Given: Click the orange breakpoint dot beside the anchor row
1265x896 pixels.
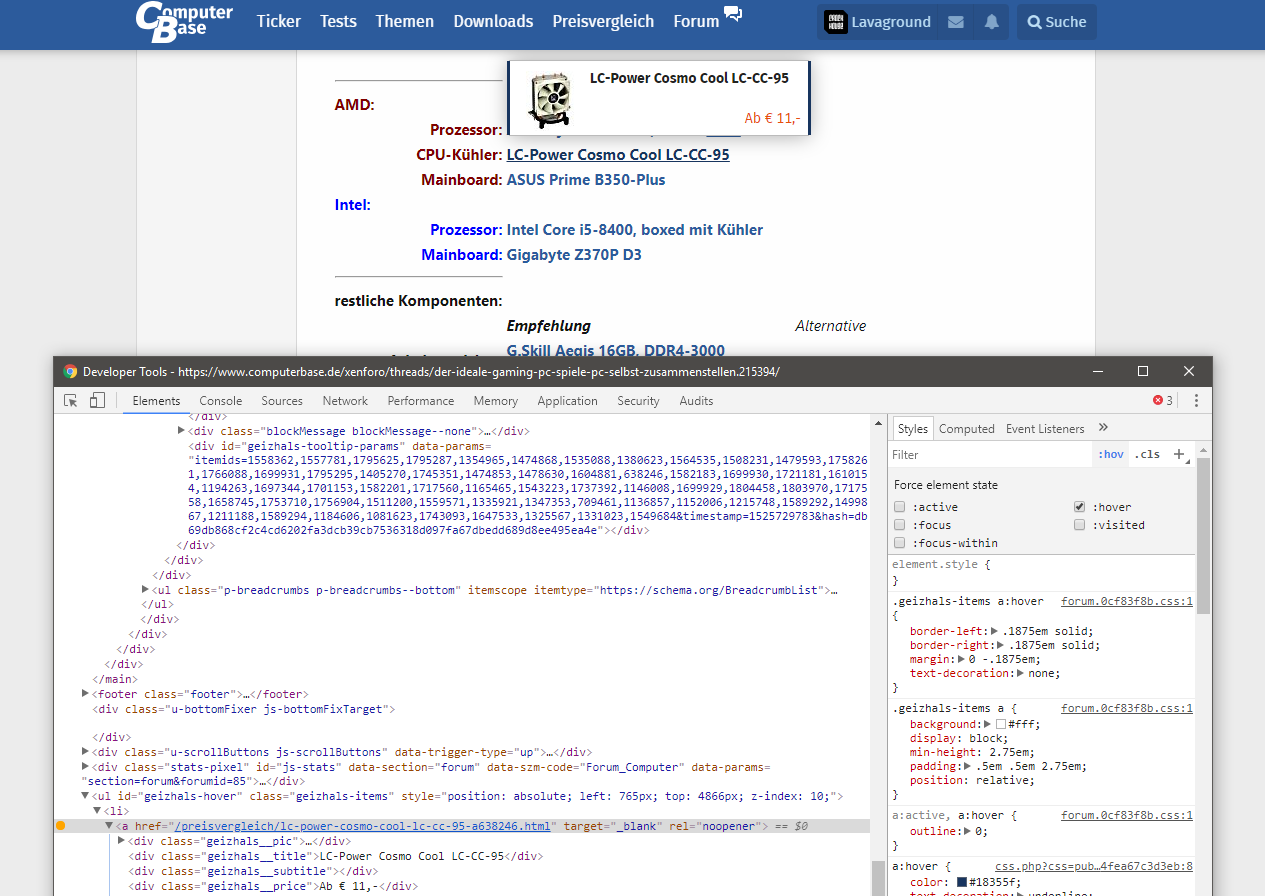Looking at the screenshot, I should (60, 826).
